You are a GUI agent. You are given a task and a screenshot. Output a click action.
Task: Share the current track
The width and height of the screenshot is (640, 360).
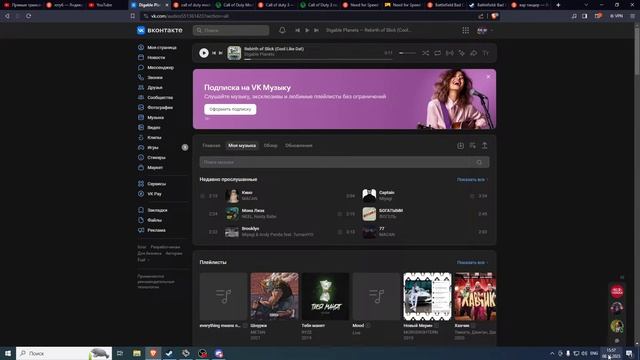click(473, 53)
